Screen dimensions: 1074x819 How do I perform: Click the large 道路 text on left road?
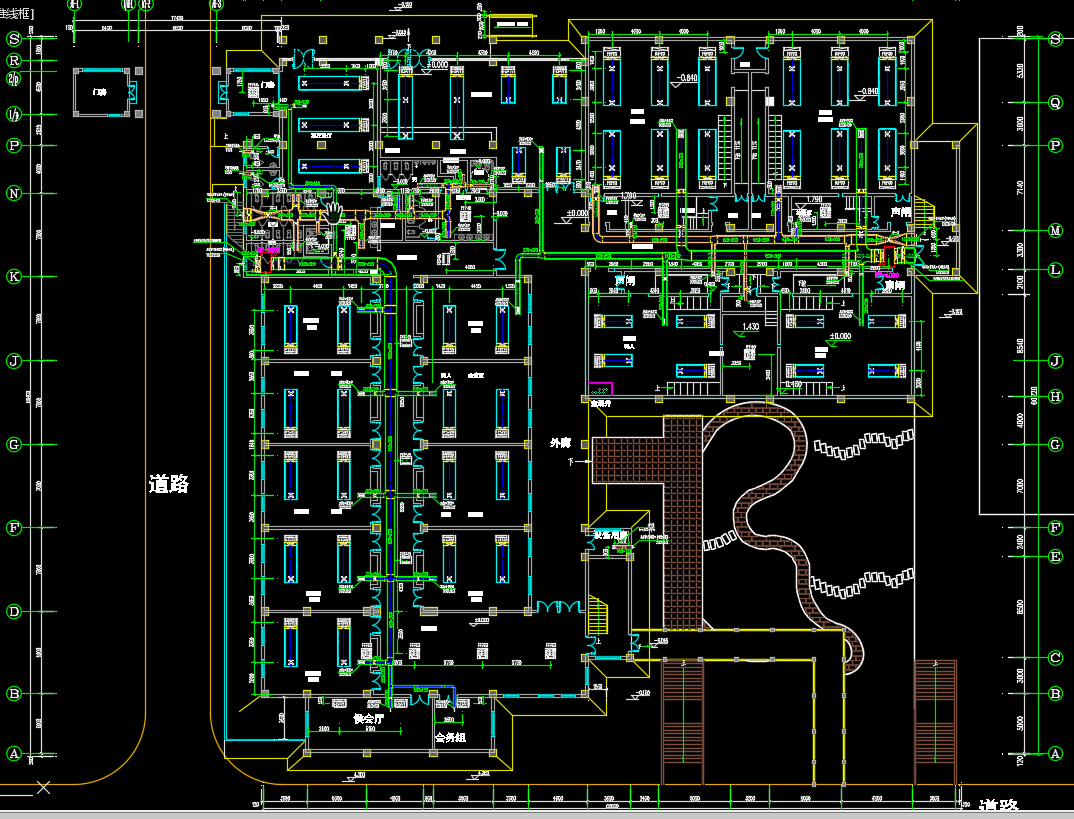click(168, 485)
